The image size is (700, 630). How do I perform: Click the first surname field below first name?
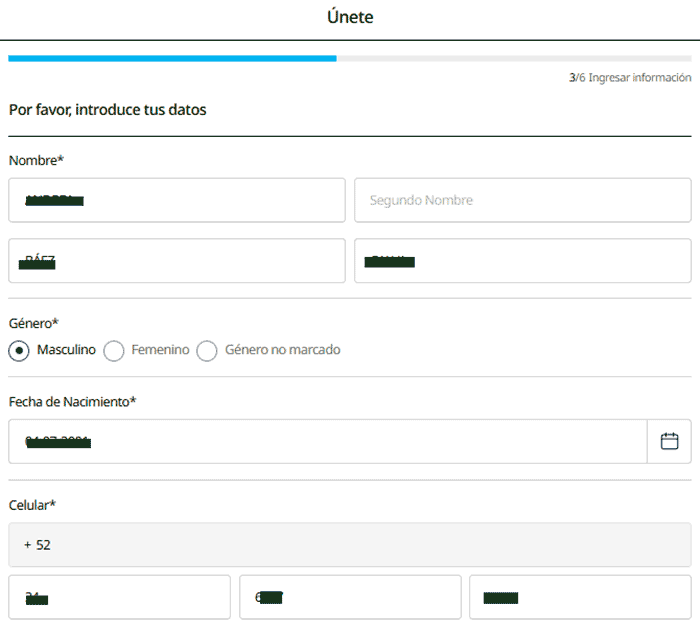pyautogui.click(x=177, y=261)
